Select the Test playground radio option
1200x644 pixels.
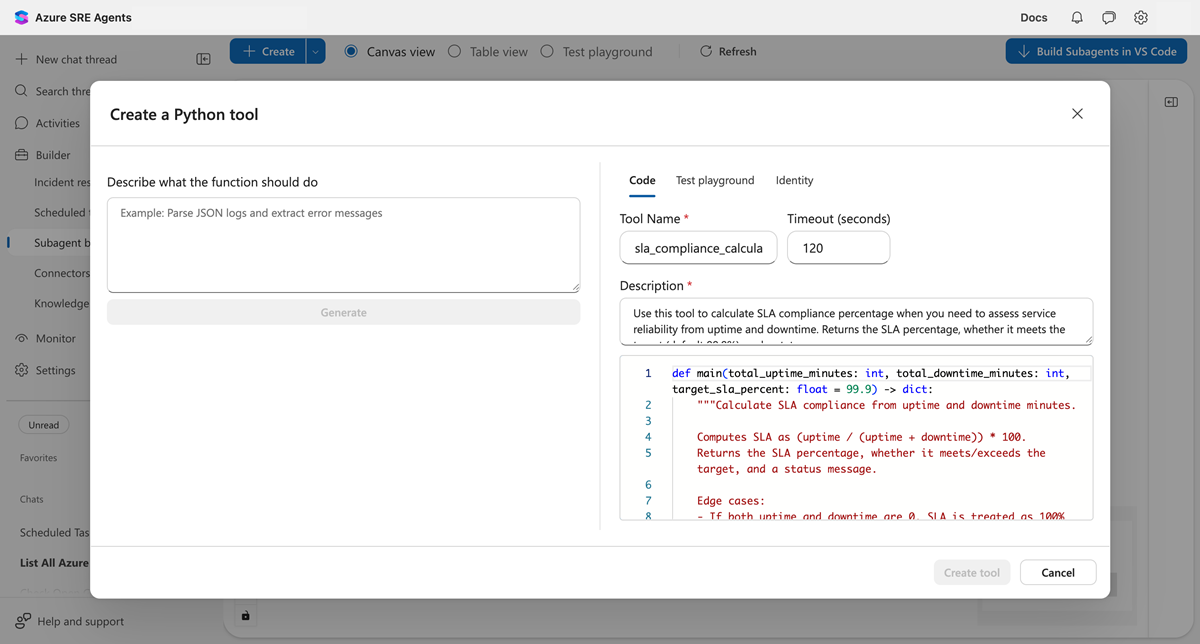click(x=548, y=51)
